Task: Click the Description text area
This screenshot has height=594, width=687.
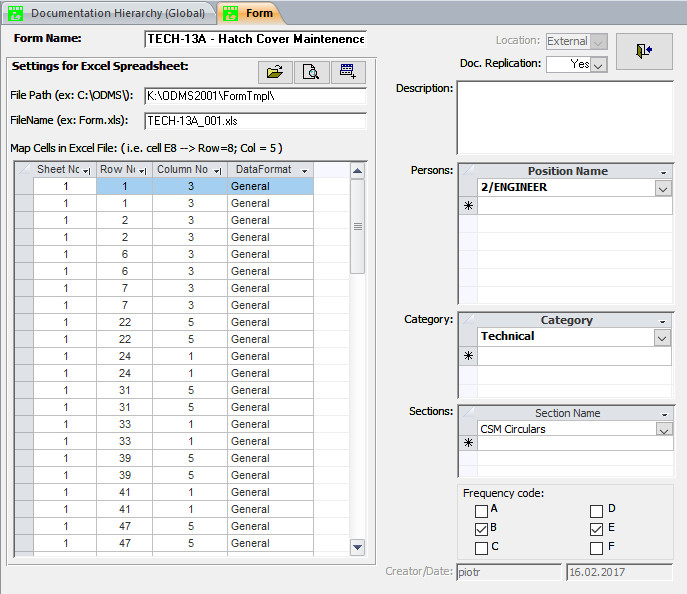Action: (565, 117)
